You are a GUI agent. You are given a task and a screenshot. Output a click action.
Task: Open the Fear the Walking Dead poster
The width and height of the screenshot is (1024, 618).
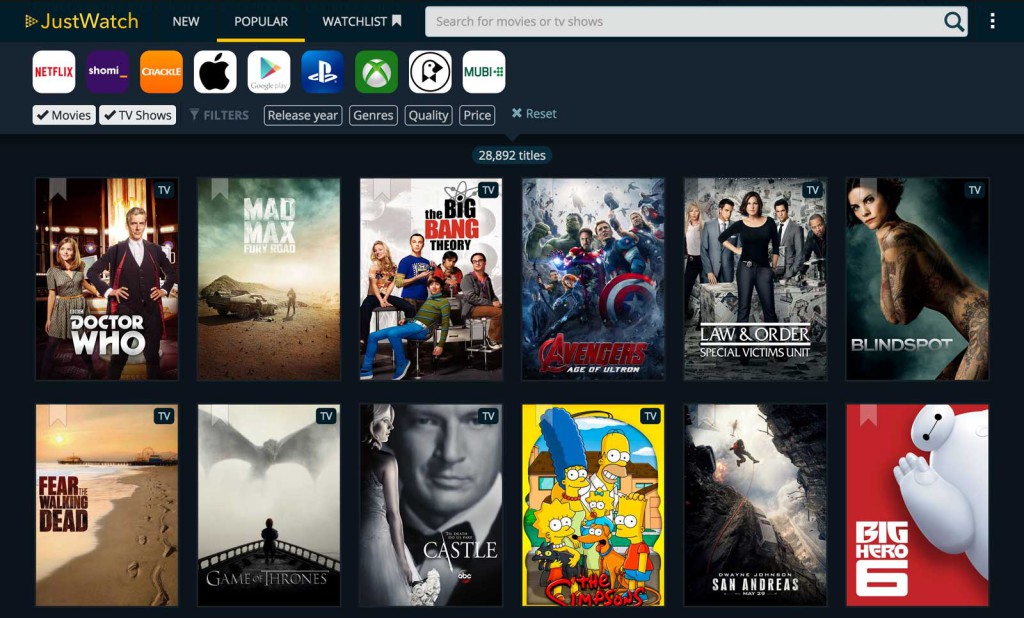point(106,505)
